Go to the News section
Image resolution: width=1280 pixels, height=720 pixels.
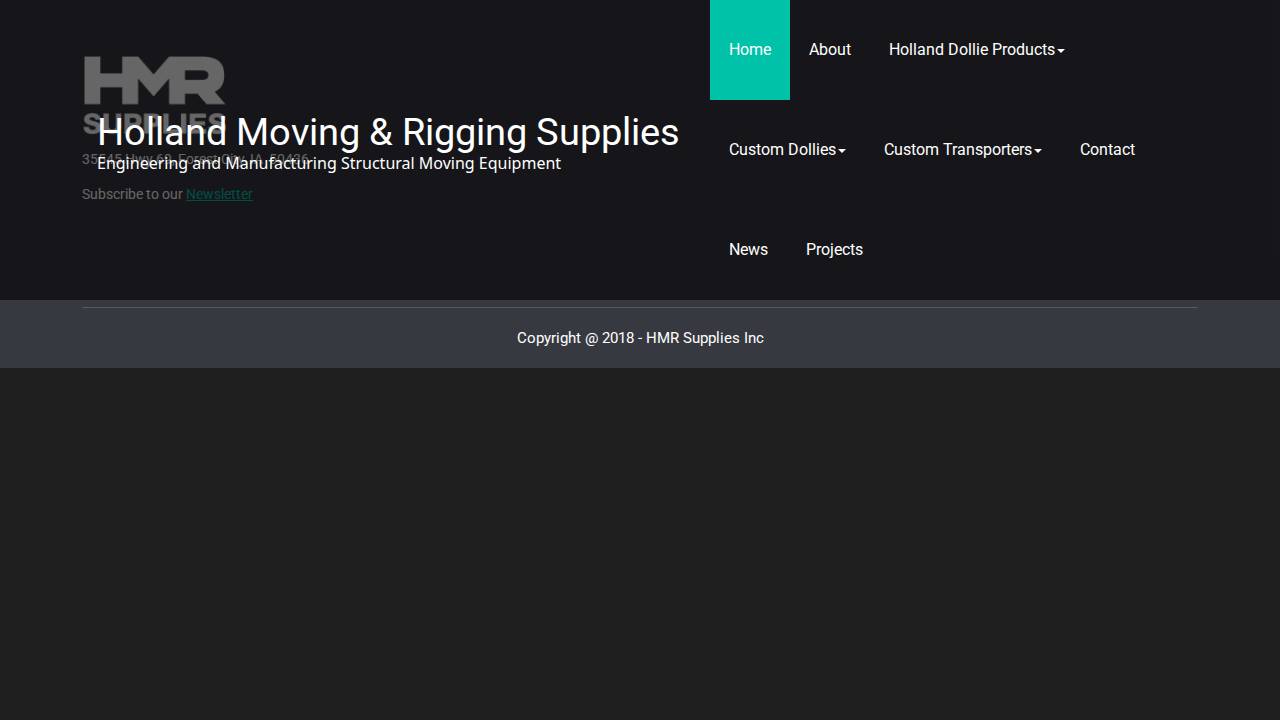(x=748, y=249)
